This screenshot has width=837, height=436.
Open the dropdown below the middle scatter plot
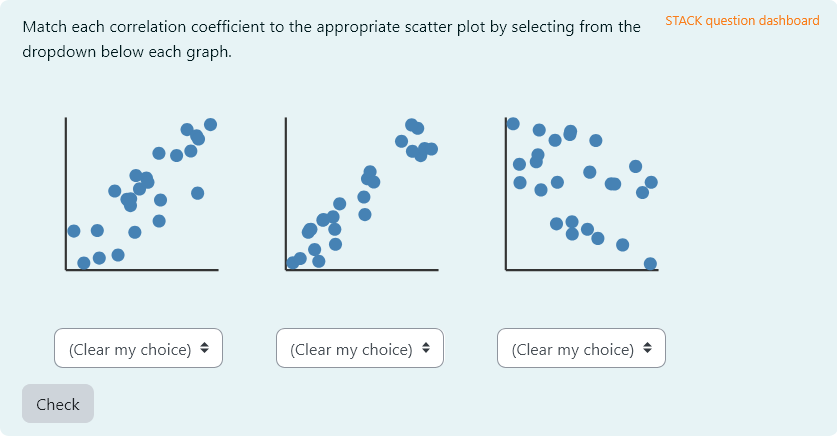(x=360, y=349)
